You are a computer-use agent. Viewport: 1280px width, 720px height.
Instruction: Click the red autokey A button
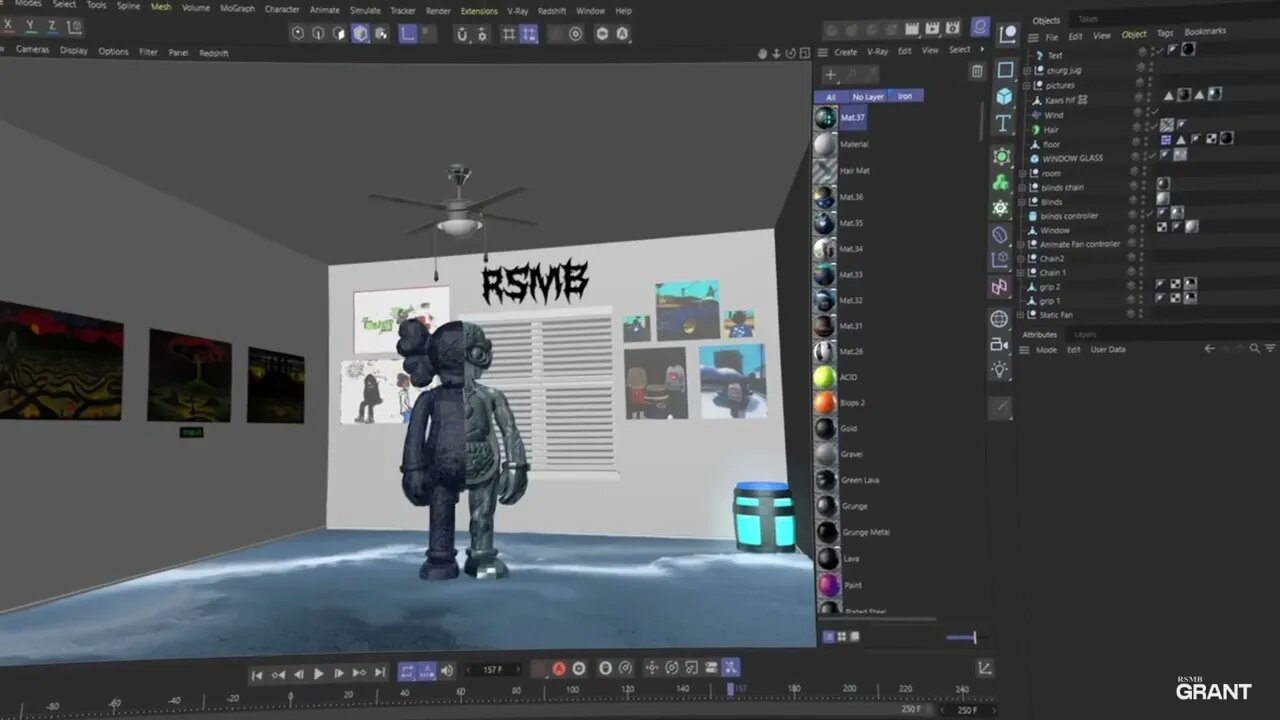(x=559, y=668)
